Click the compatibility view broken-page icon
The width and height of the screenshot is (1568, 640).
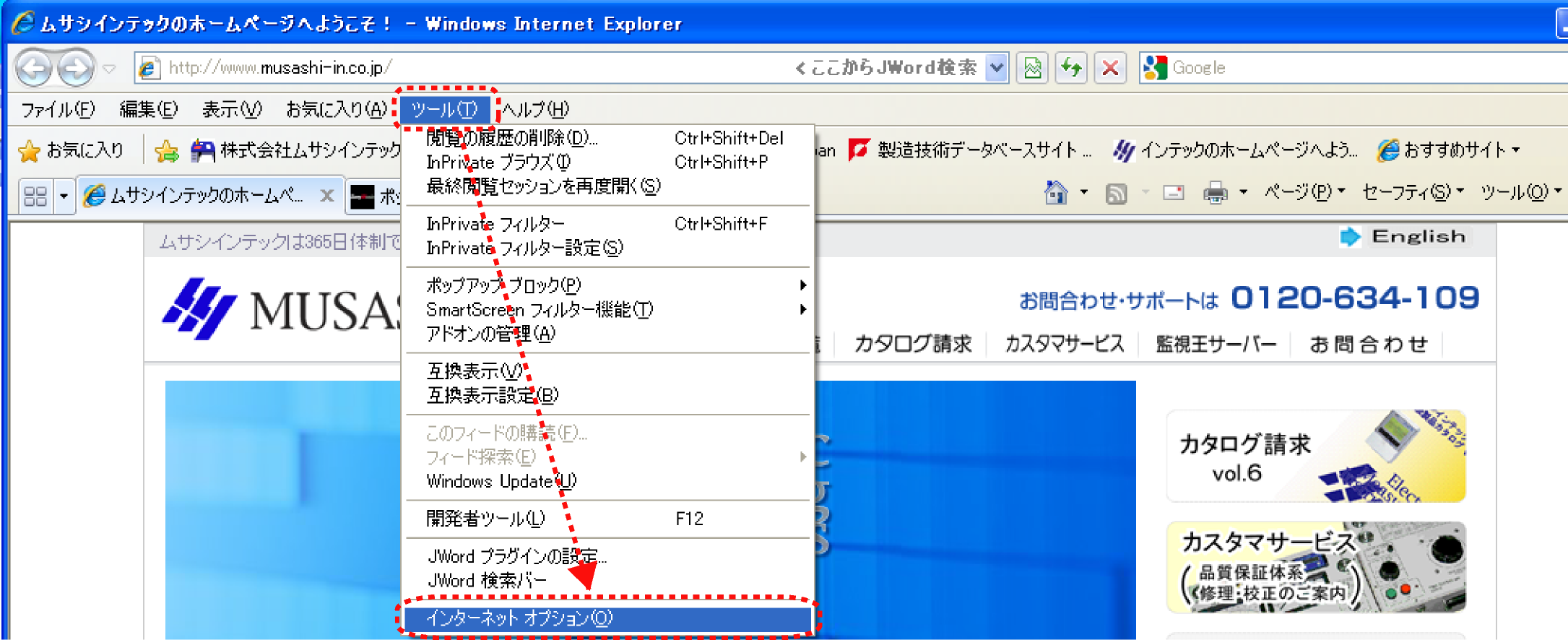click(x=1033, y=68)
